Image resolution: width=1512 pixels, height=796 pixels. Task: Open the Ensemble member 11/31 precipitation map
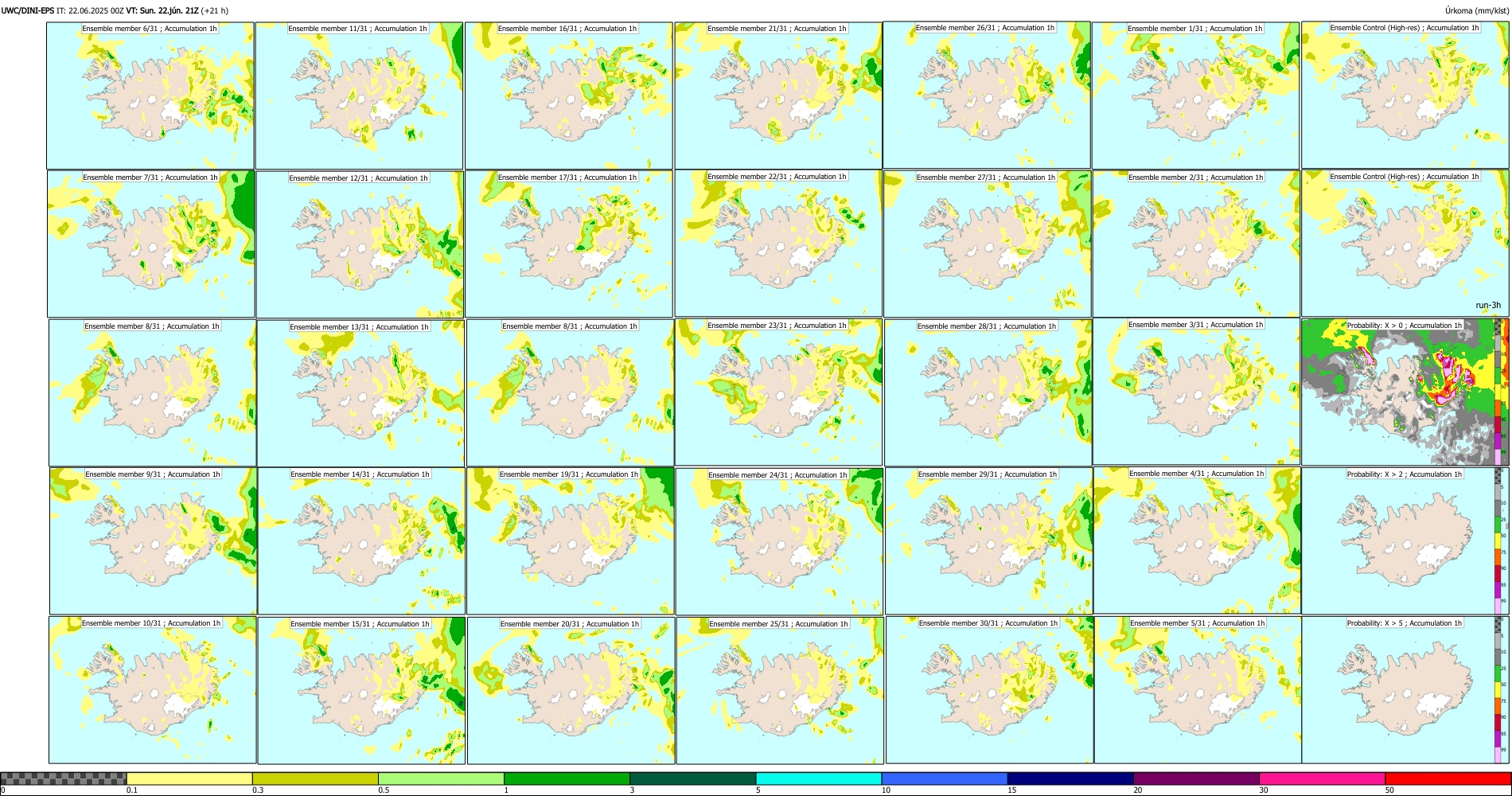coord(359,96)
